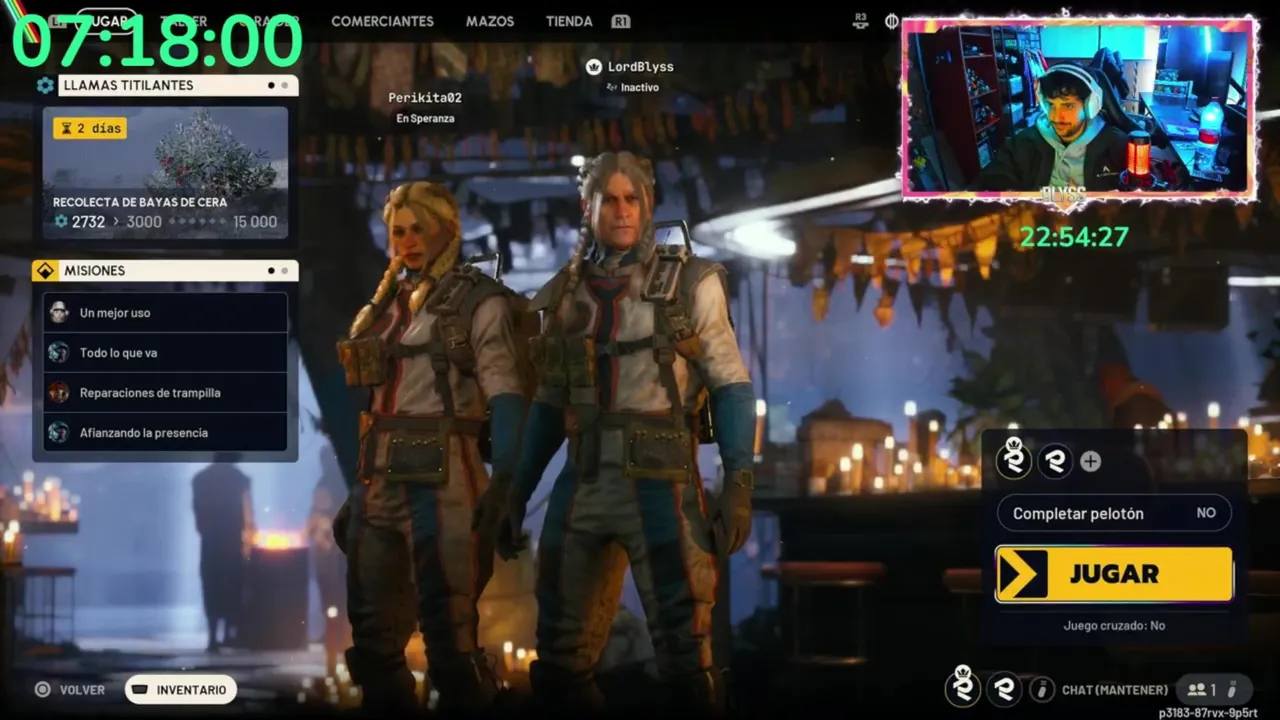Click the portrait icon of 'Todo lo que va'
The width and height of the screenshot is (1280, 720).
click(59, 352)
